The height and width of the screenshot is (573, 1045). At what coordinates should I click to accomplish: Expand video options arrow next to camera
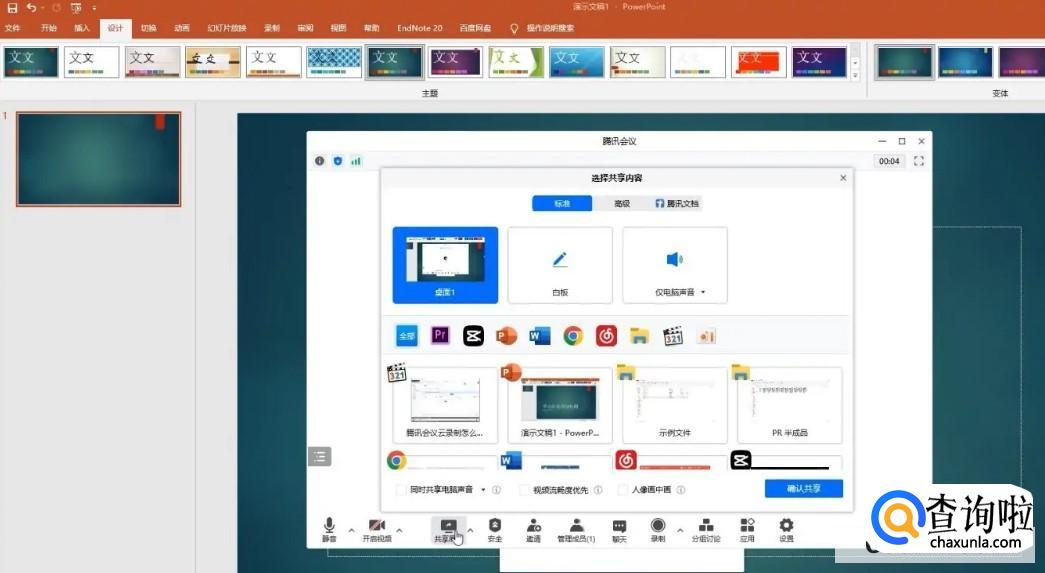pyautogui.click(x=399, y=530)
